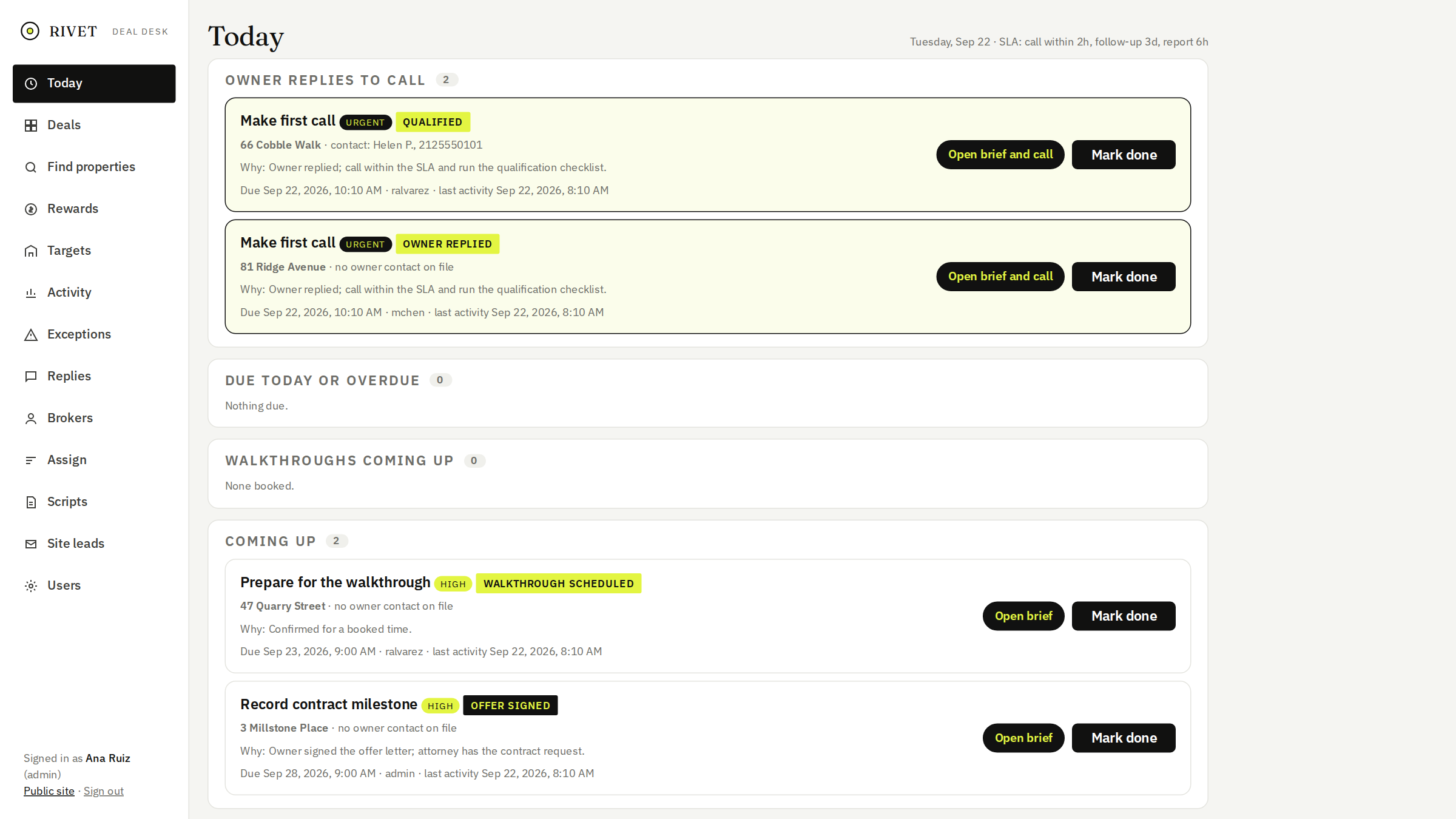Open brief and call for 81 Ridge Avenue
This screenshot has height=819, width=1456.
[1000, 277]
